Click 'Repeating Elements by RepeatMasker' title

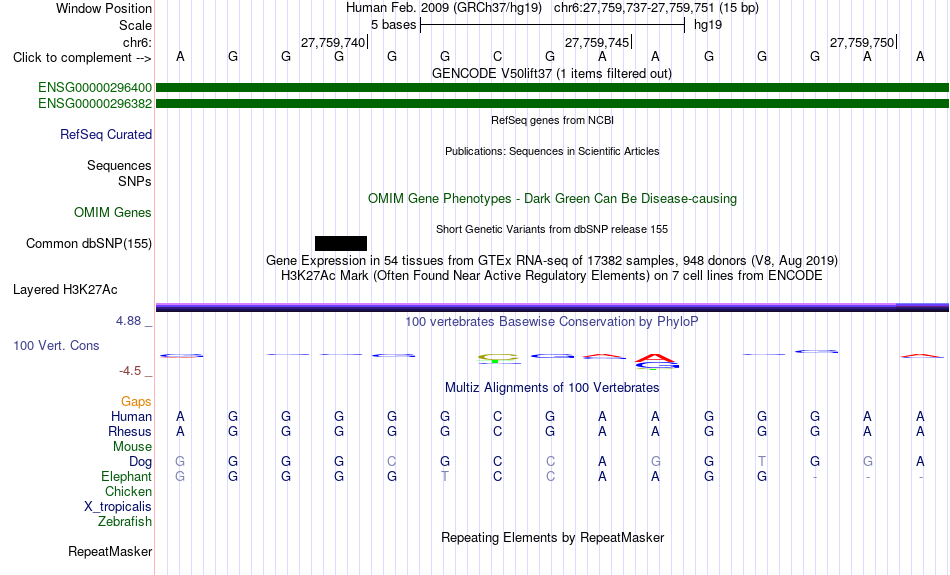click(553, 537)
